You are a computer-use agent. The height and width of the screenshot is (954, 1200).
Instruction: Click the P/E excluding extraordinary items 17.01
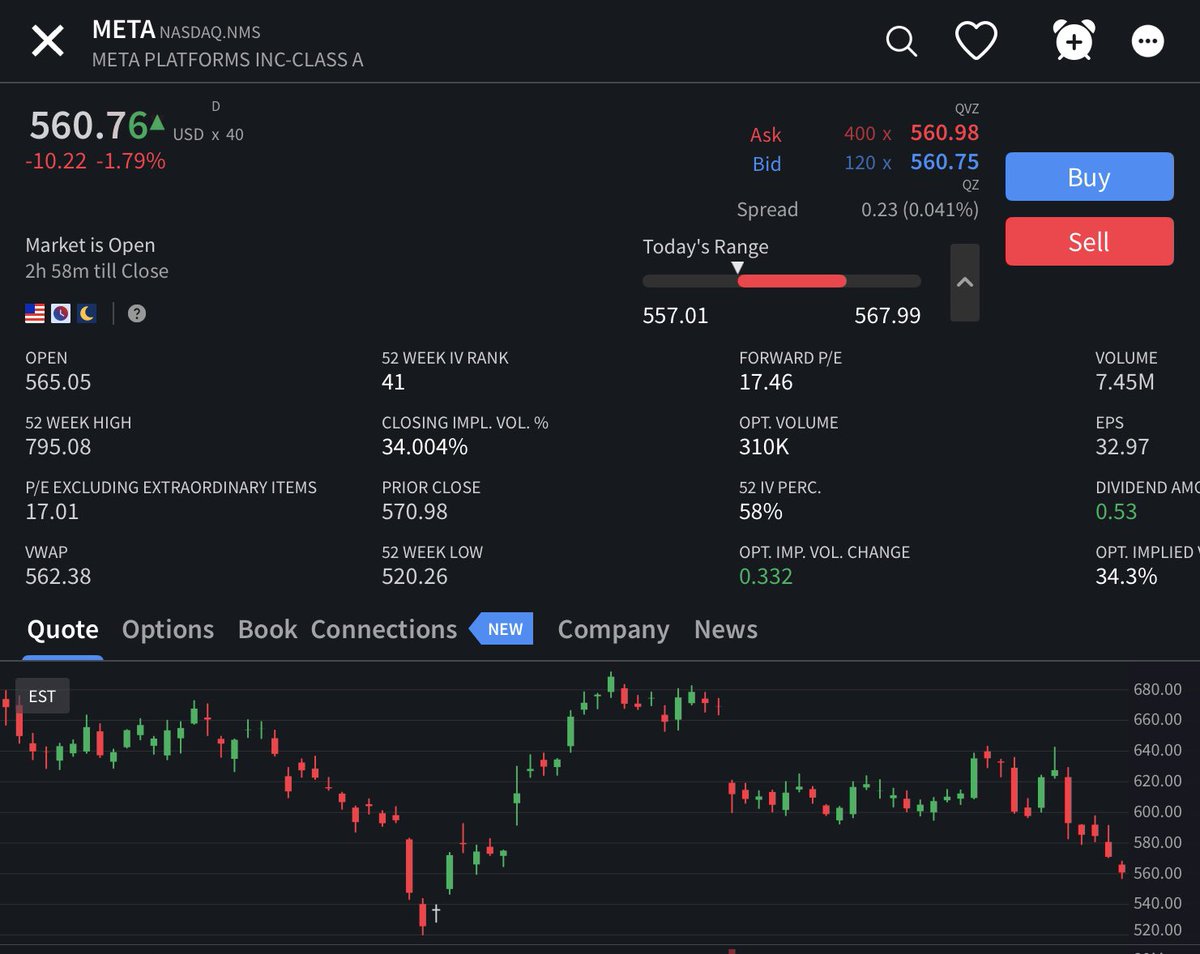coord(52,512)
